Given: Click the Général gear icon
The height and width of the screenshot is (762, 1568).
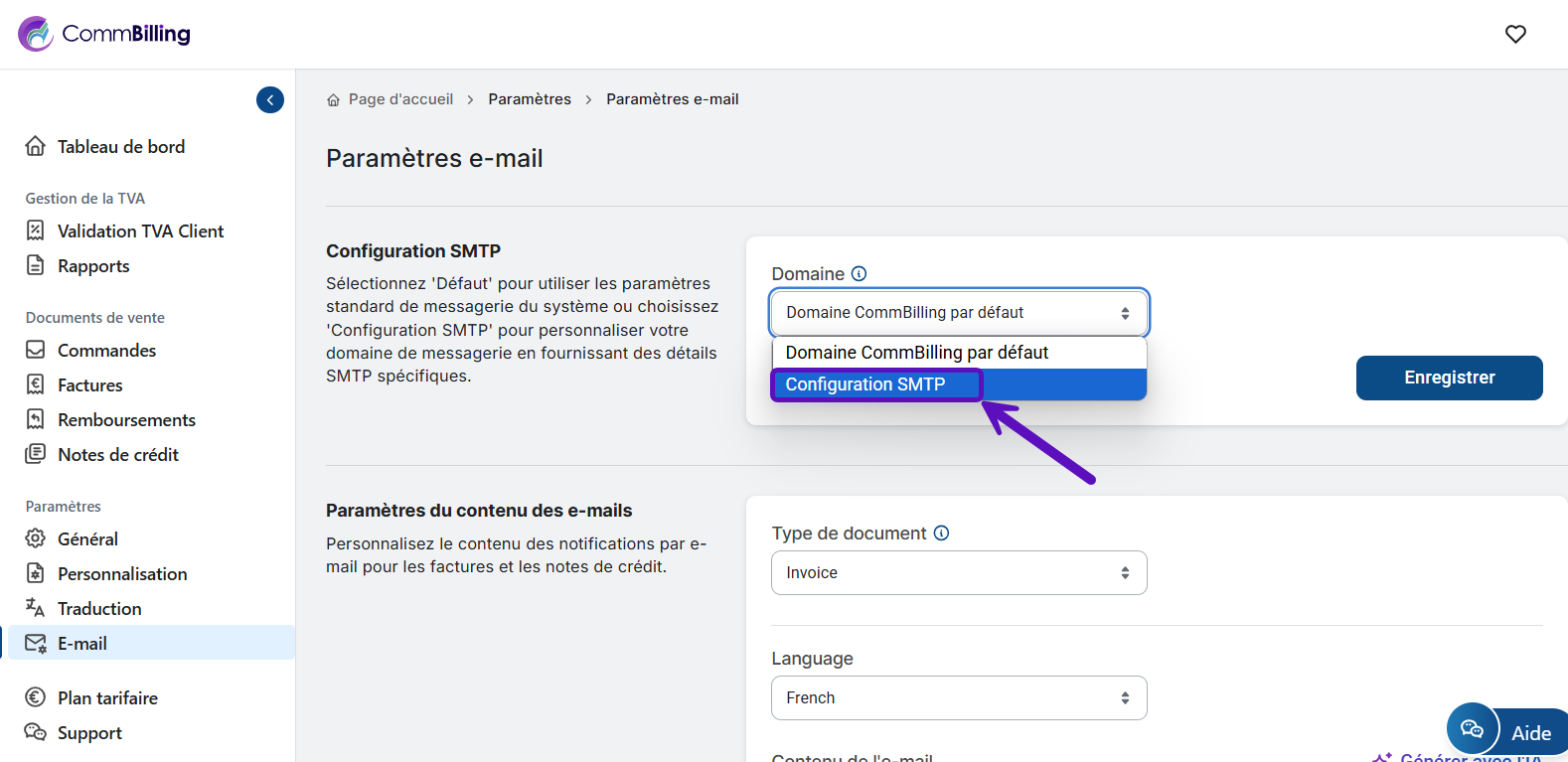Looking at the screenshot, I should click(x=36, y=538).
